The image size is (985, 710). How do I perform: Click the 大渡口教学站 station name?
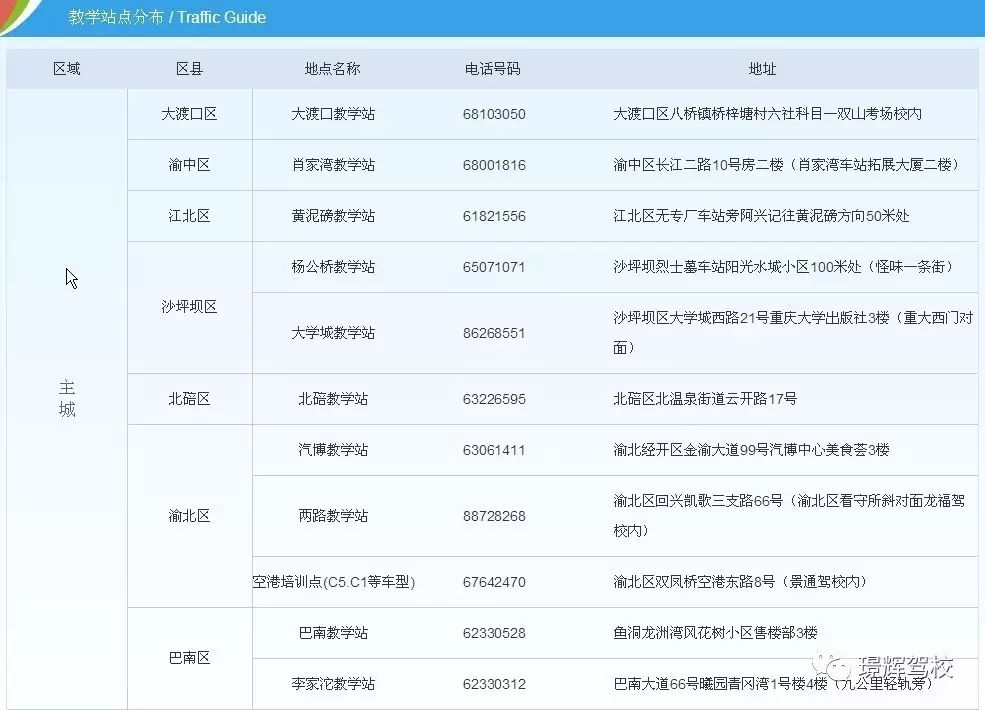pos(332,113)
